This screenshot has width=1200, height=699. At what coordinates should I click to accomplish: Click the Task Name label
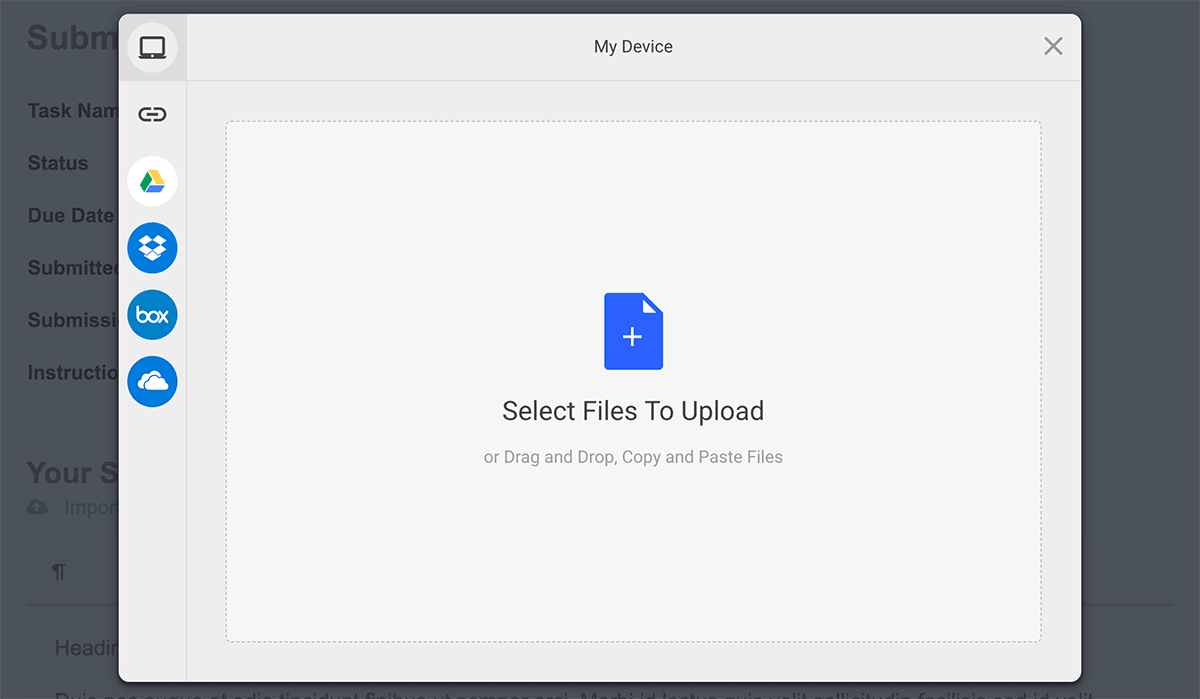[70, 110]
